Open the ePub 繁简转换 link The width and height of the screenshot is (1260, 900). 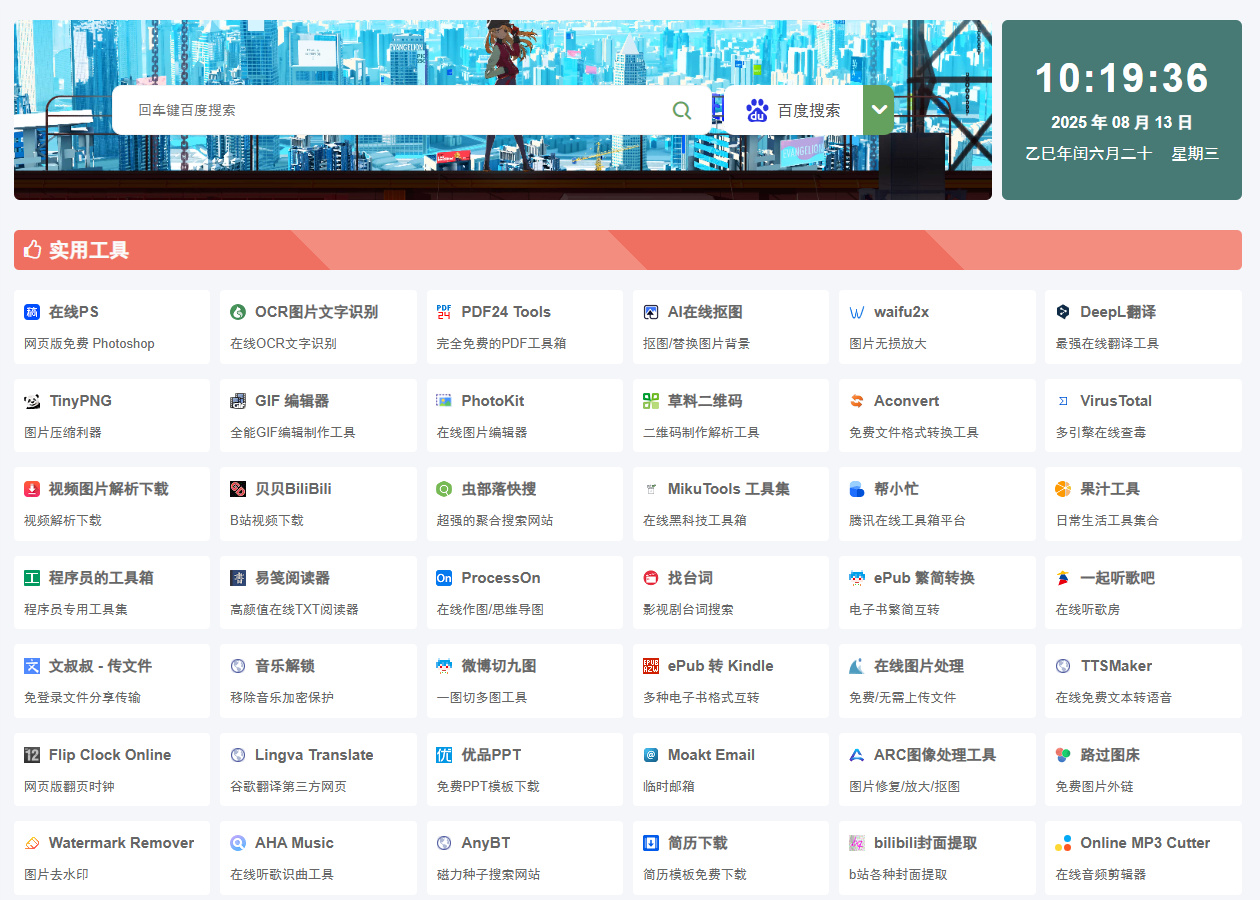924,578
